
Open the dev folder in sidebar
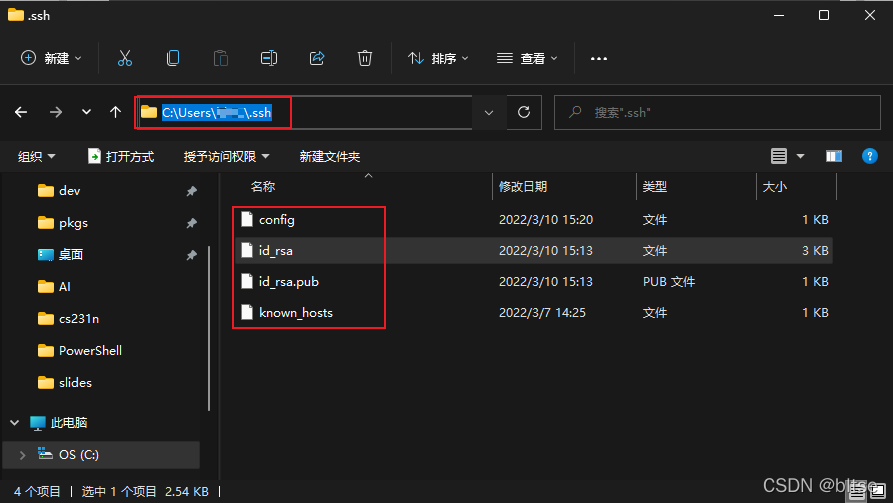pos(69,191)
